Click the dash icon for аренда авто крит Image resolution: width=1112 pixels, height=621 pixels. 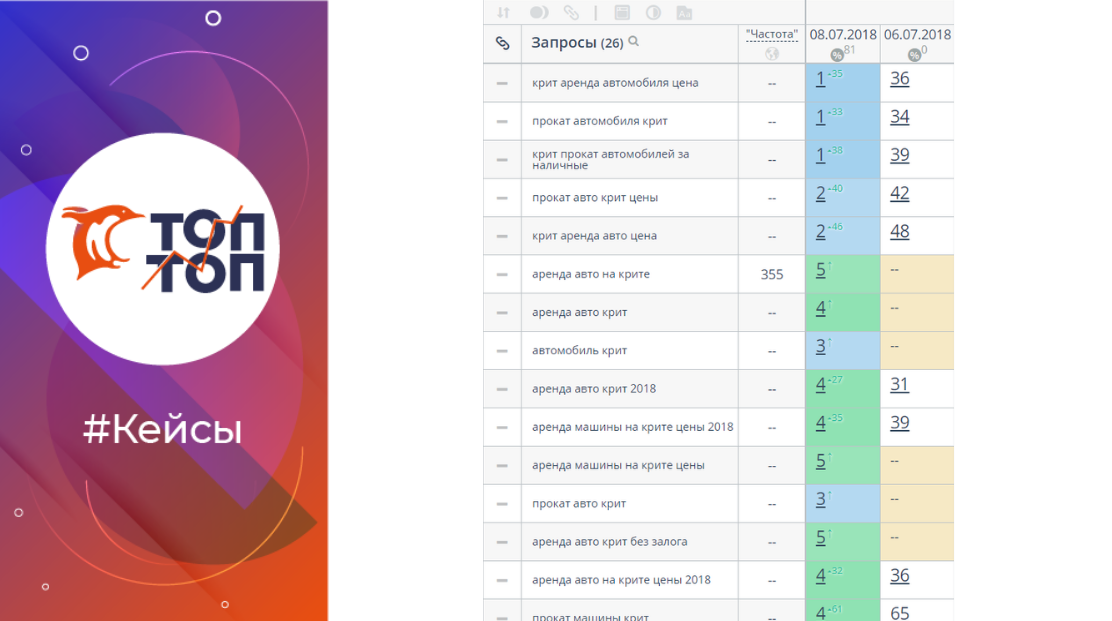tap(502, 313)
